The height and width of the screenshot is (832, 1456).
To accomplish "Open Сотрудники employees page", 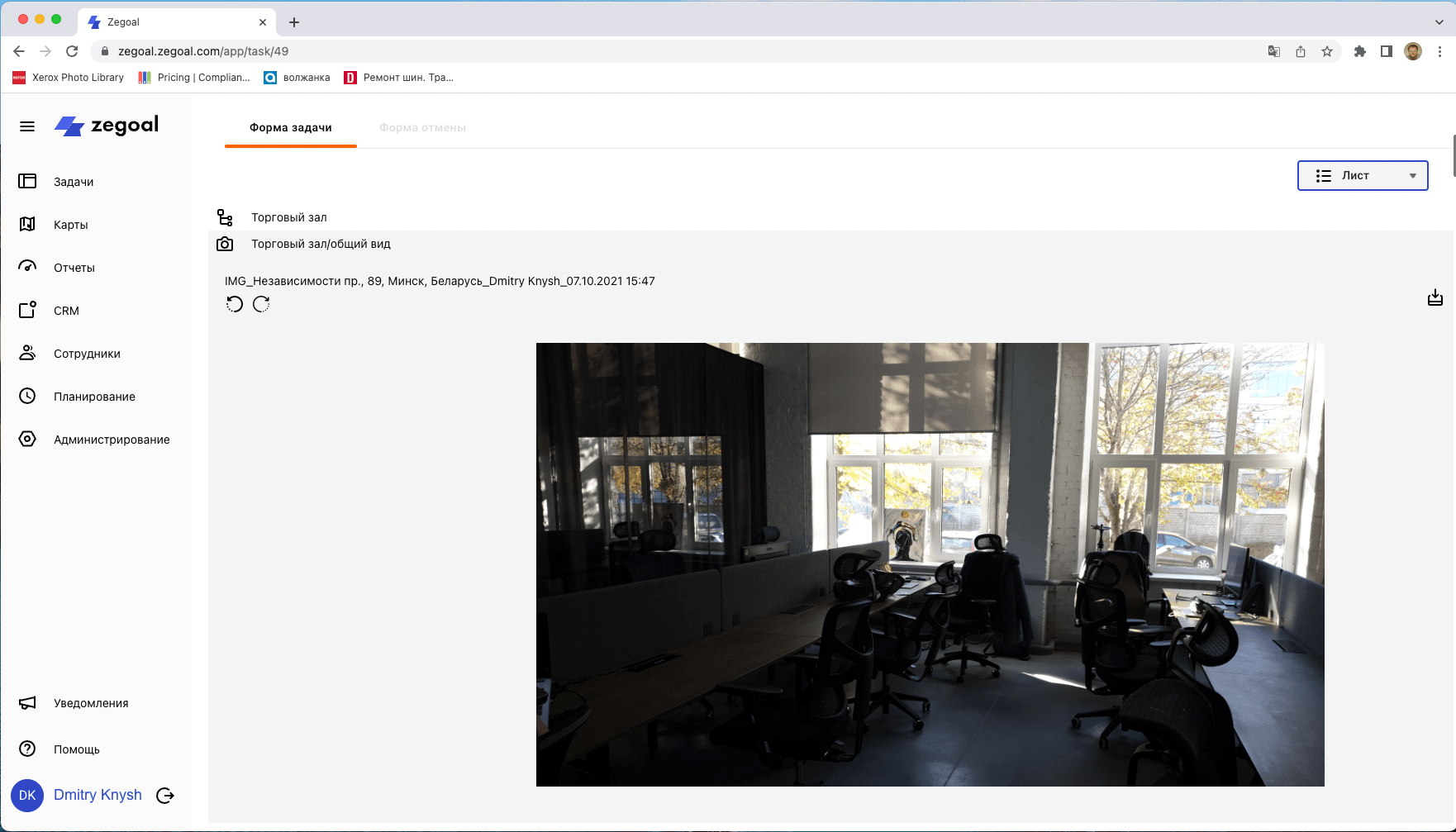I will coord(87,354).
